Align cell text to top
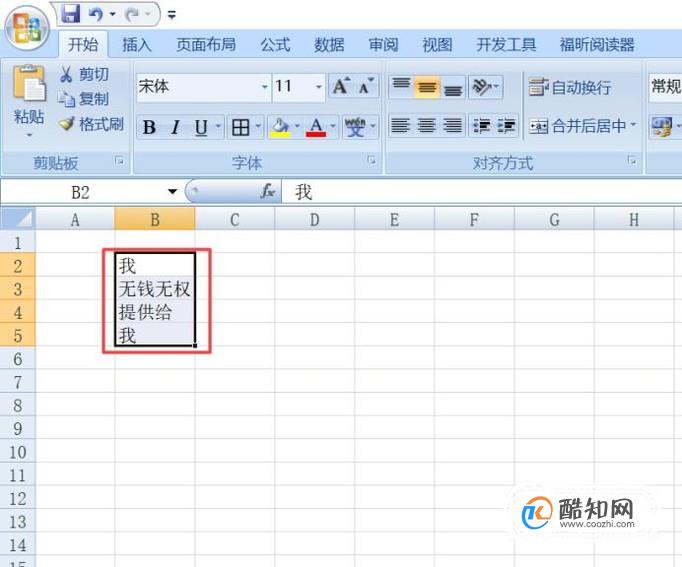The width and height of the screenshot is (682, 567). (x=401, y=86)
